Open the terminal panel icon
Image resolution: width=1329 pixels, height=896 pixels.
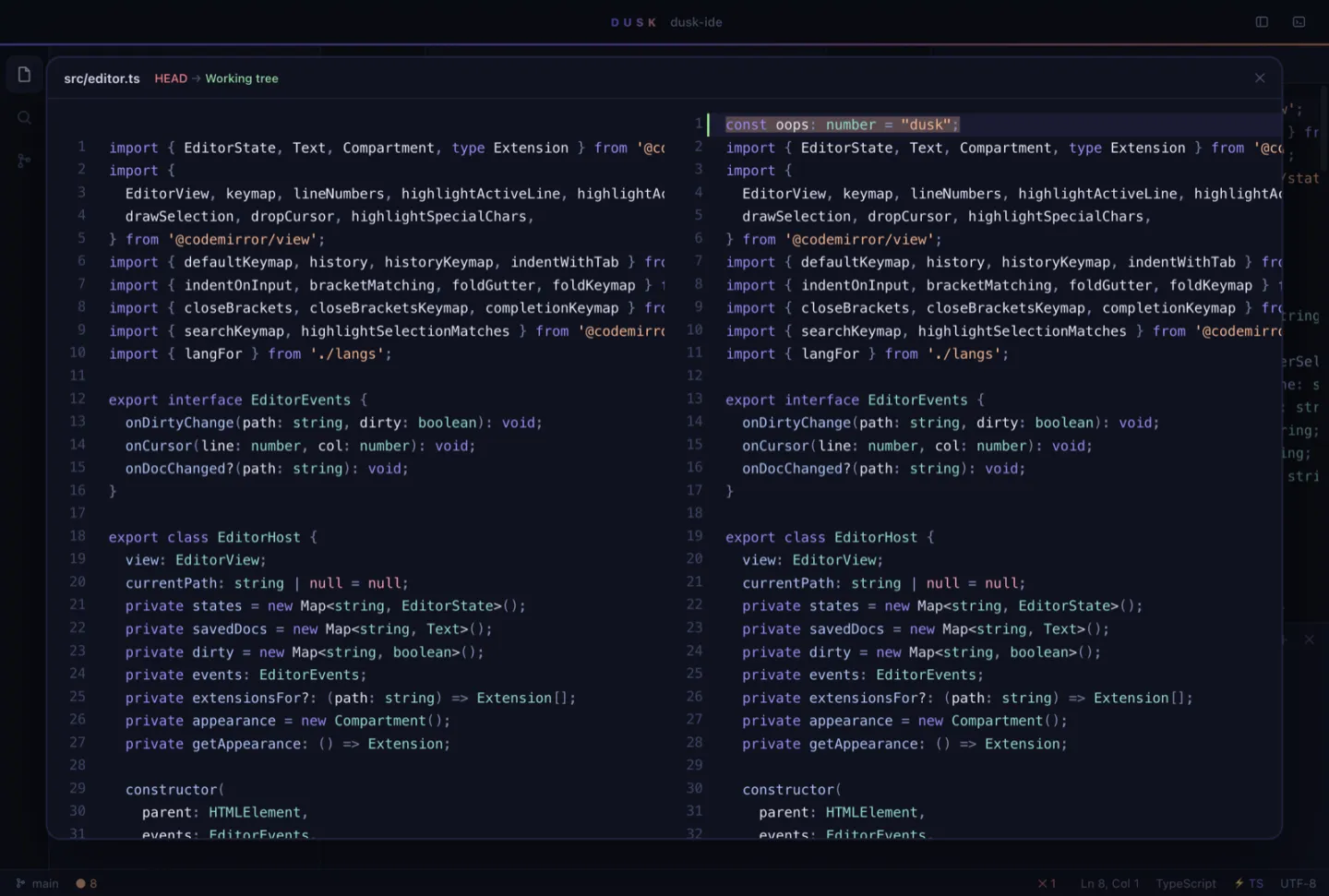[1299, 22]
